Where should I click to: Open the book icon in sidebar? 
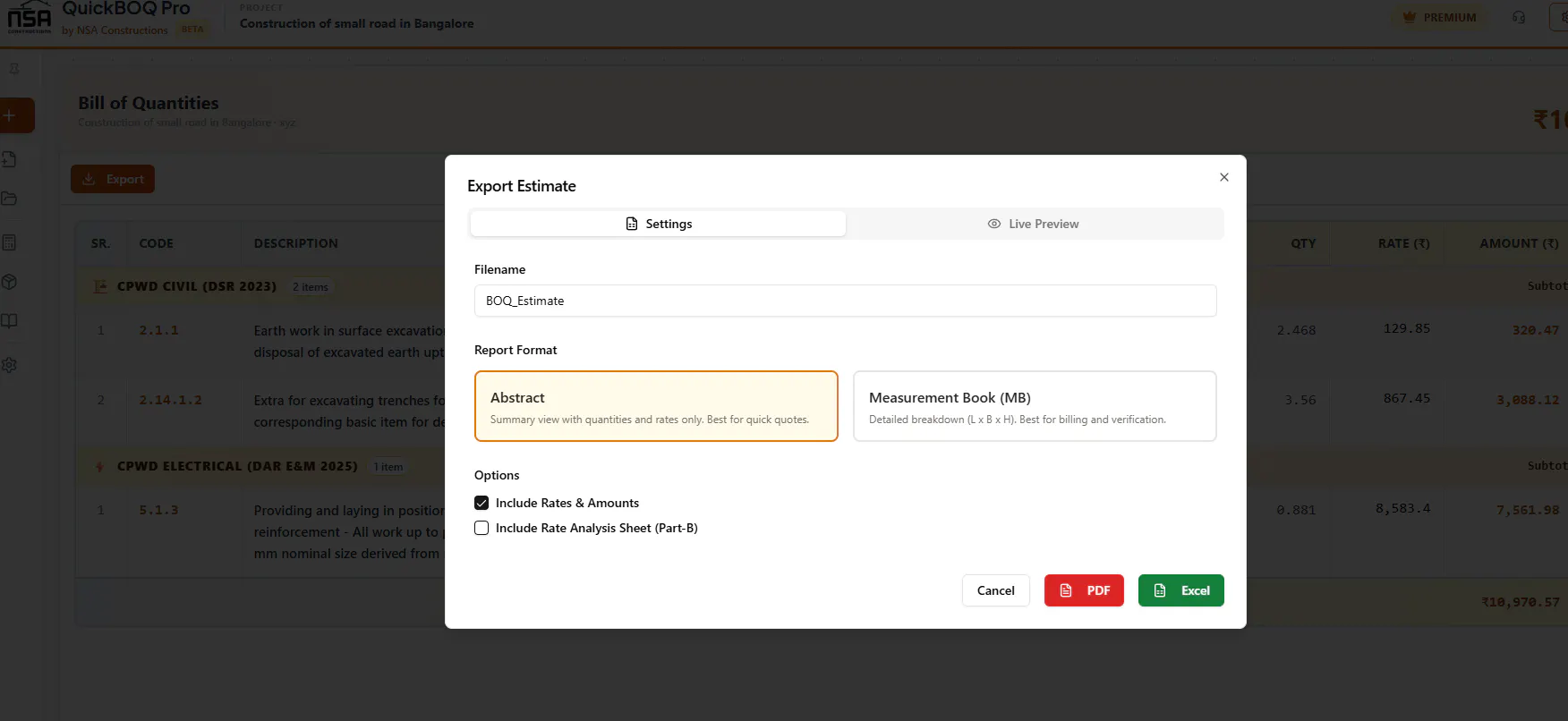10,321
